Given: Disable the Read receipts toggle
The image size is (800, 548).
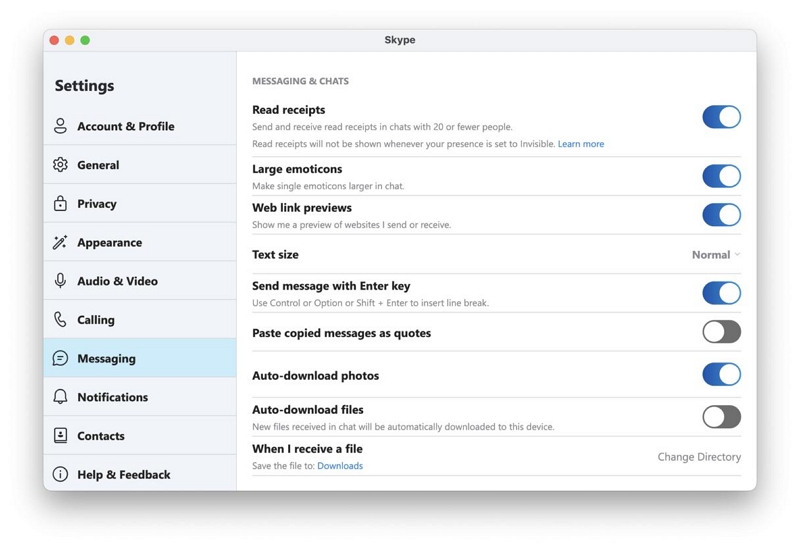Looking at the screenshot, I should tap(721, 117).
